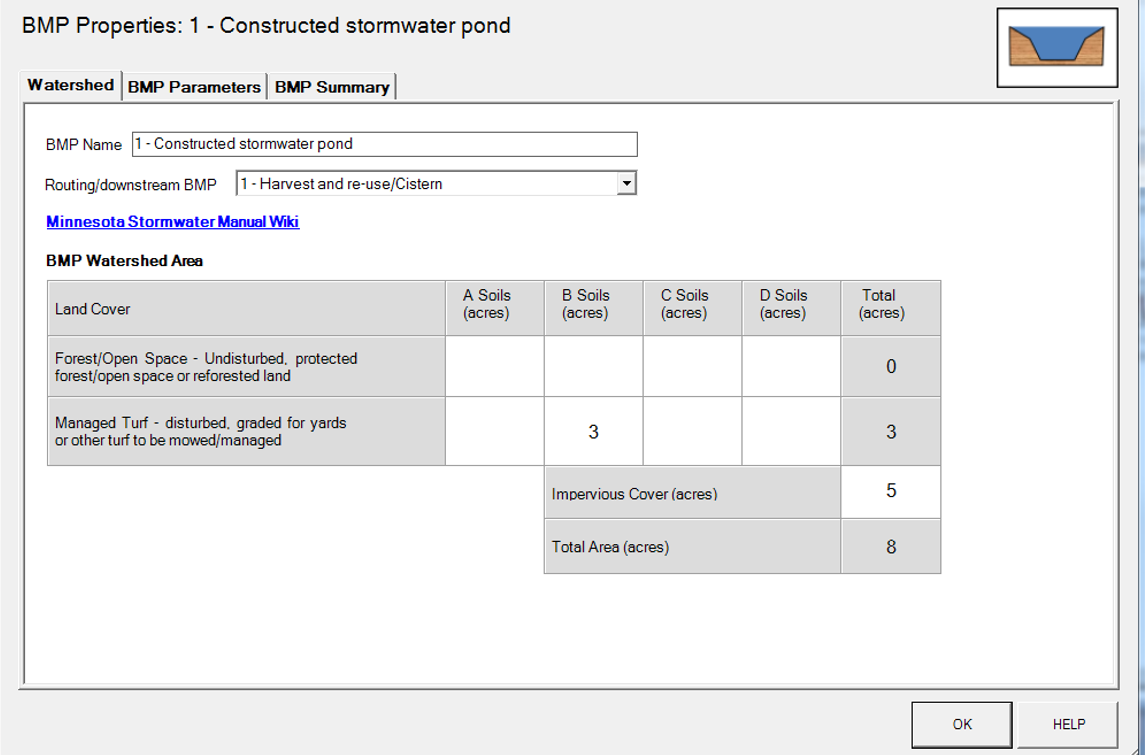Open the BMP Summary tab

[x=332, y=87]
